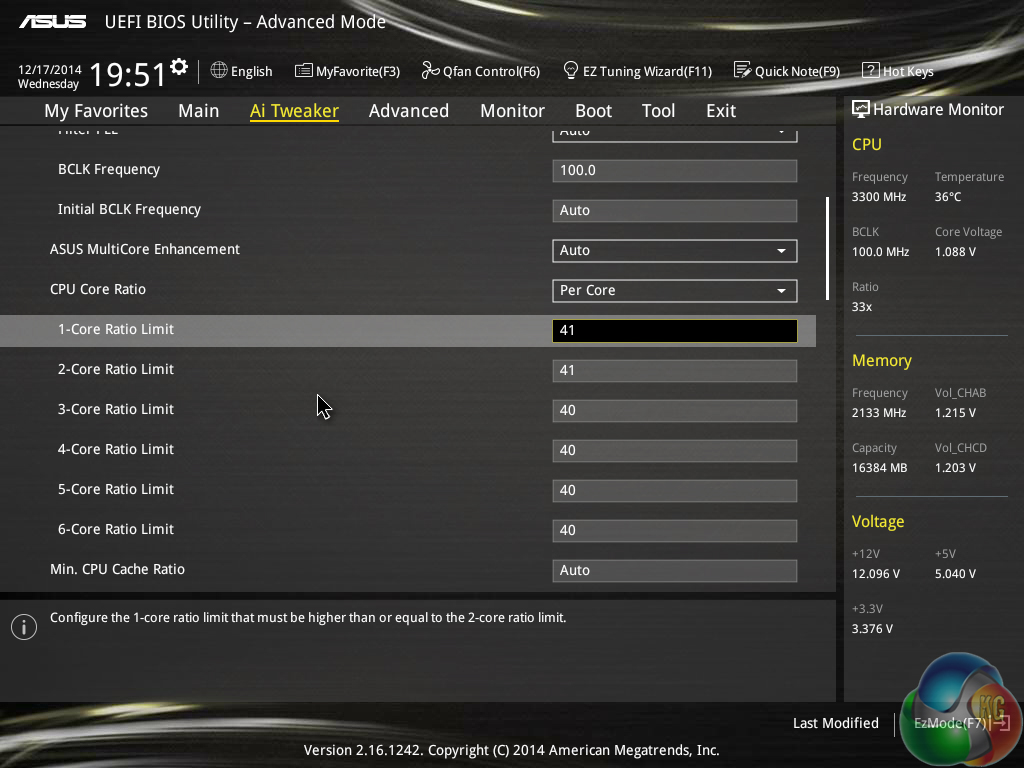Open Quick Note(F9)
This screenshot has width=1024, height=768.
(787, 71)
